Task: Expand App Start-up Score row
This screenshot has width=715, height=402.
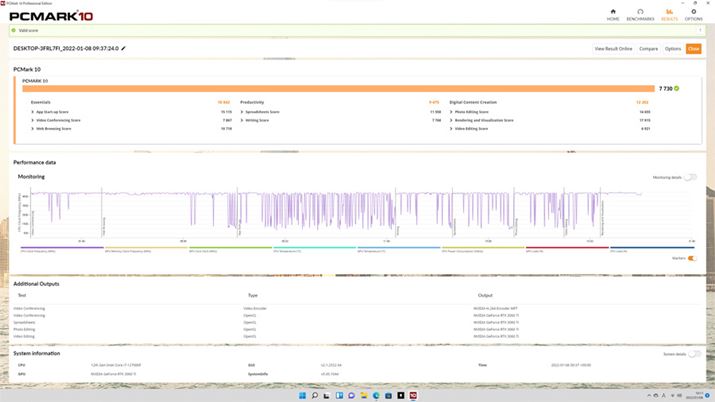Action: pos(32,111)
